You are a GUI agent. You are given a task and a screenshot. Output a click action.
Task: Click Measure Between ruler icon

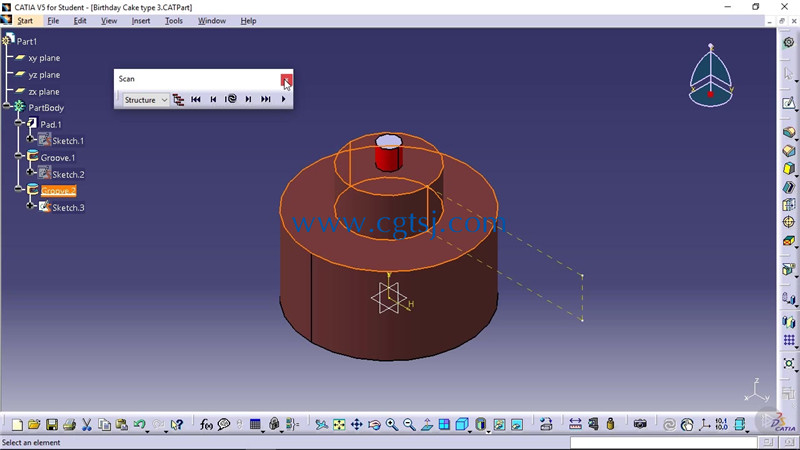point(575,424)
